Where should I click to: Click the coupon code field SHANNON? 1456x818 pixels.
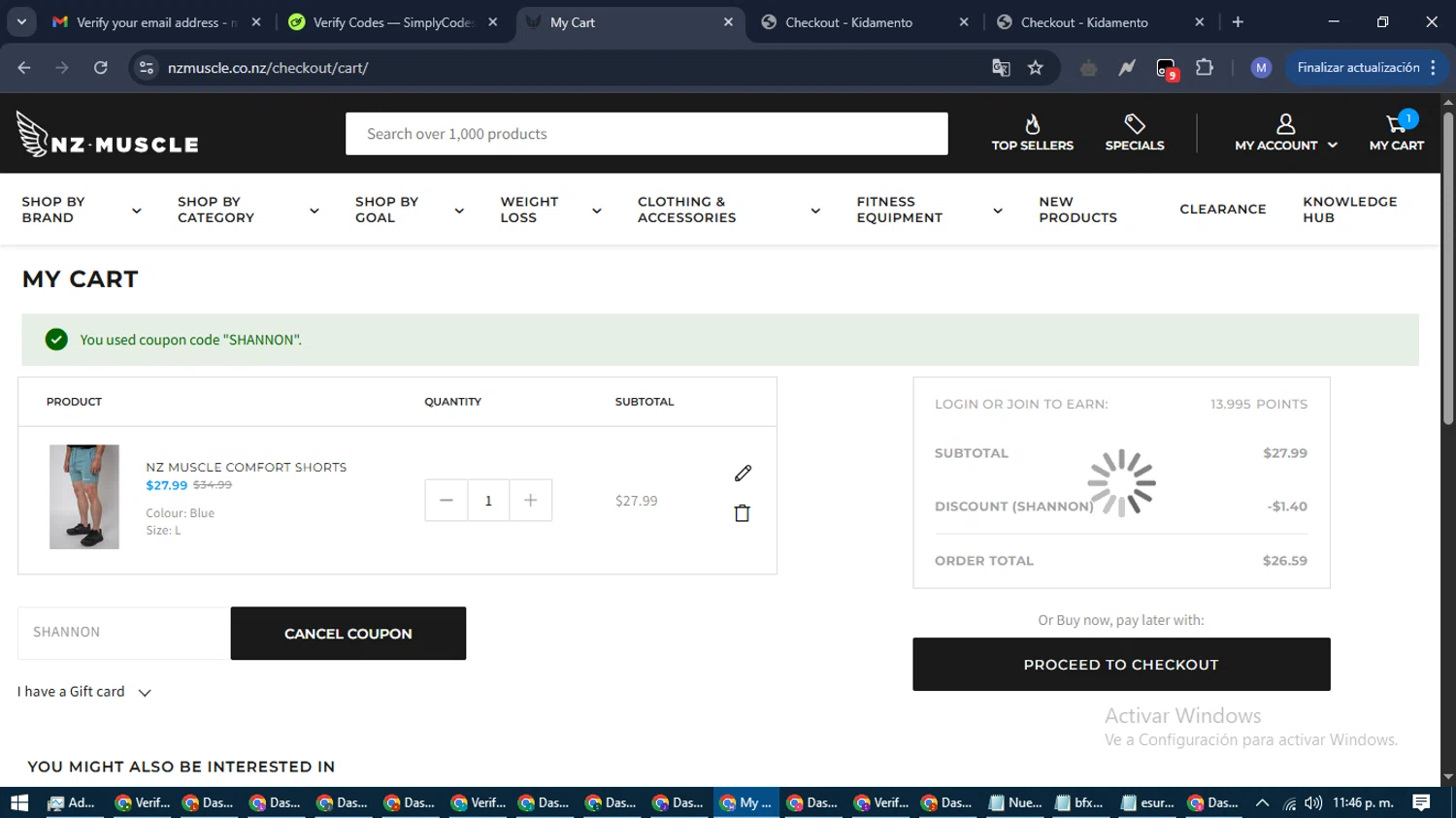pos(124,633)
